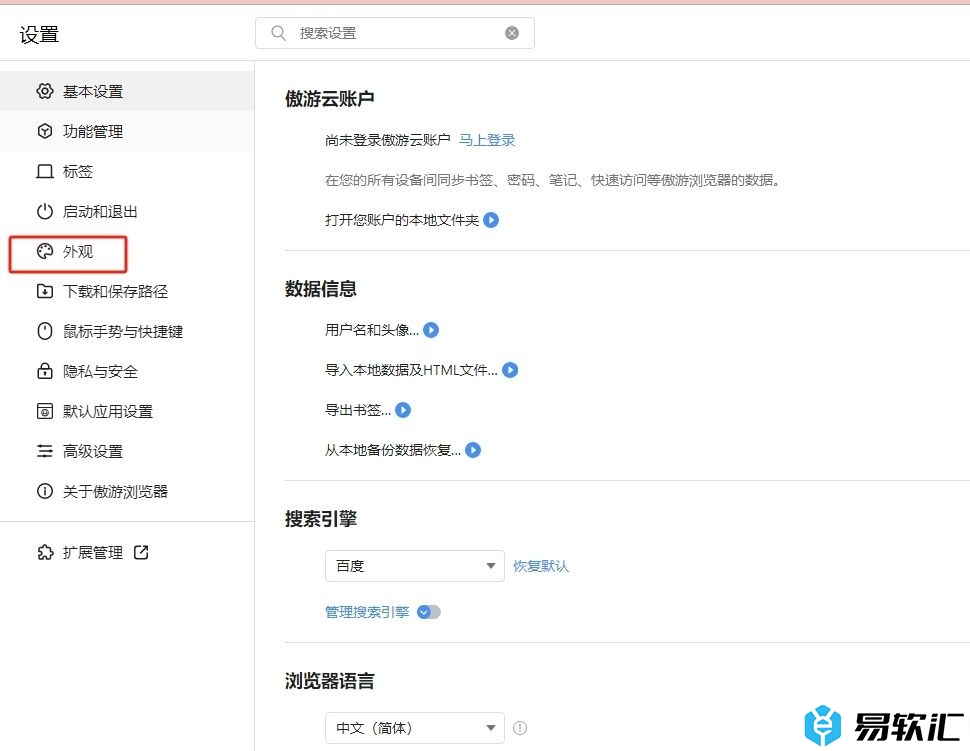Go to 鼠标手势与快捷键
970x751 pixels.
(127, 332)
